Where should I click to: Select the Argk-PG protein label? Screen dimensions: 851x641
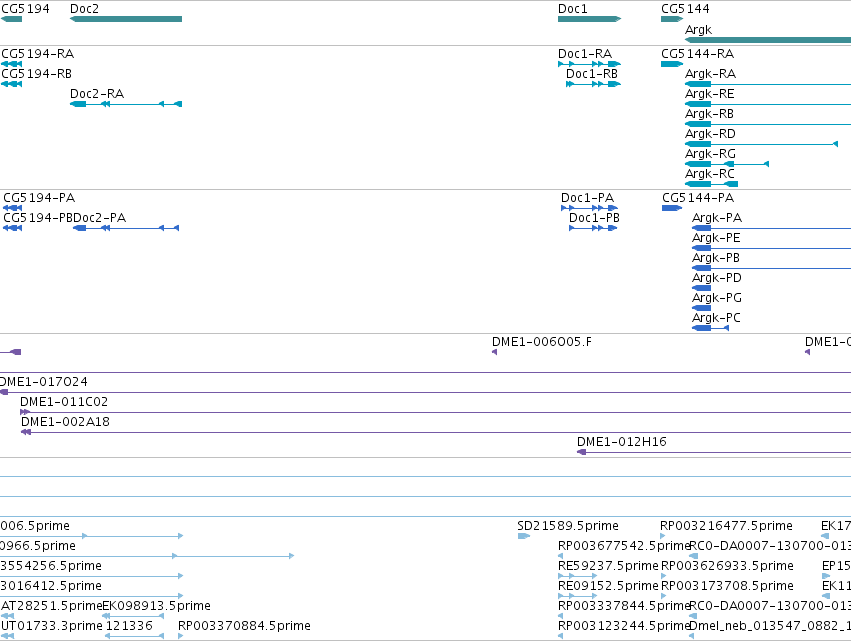716,299
